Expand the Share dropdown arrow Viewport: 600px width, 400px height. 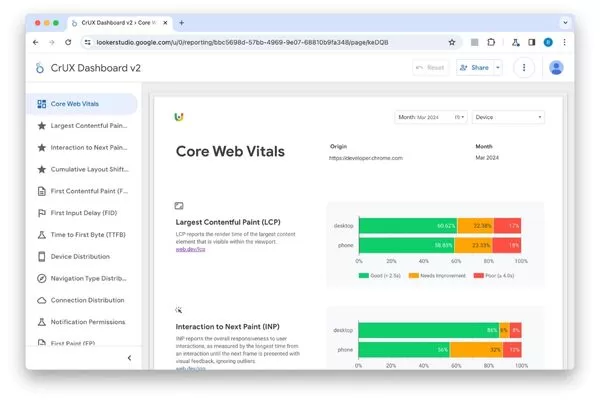point(498,68)
